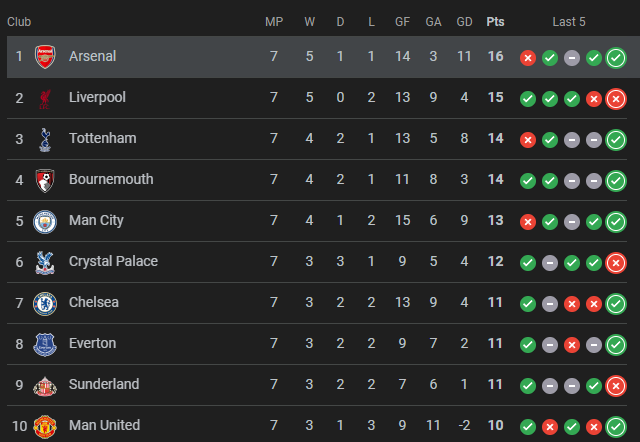The image size is (640, 442).
Task: Click the Last 5 column header
Action: click(x=569, y=21)
